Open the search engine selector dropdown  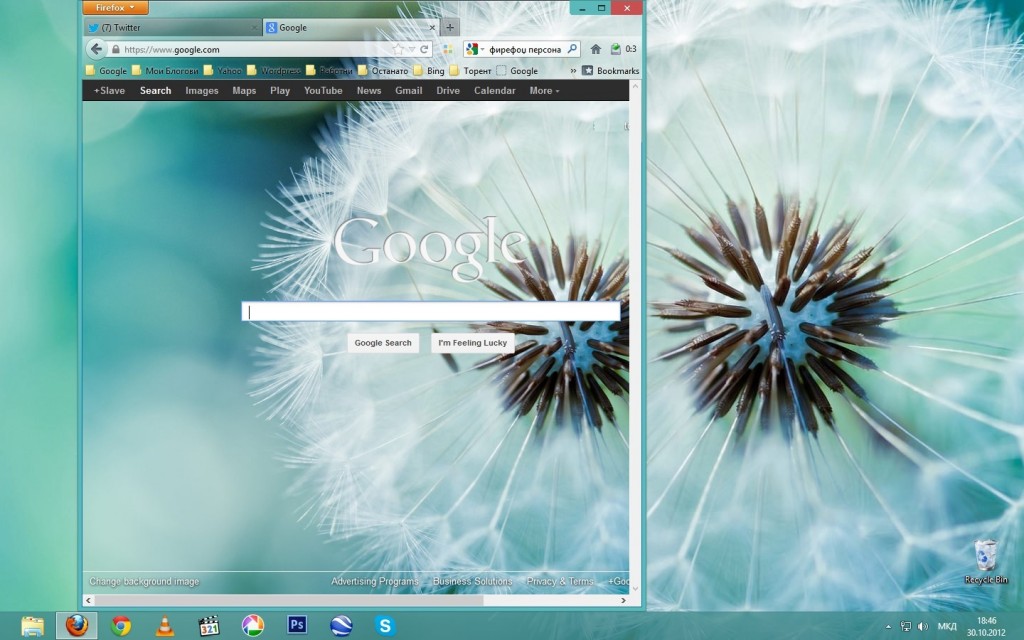[x=475, y=49]
